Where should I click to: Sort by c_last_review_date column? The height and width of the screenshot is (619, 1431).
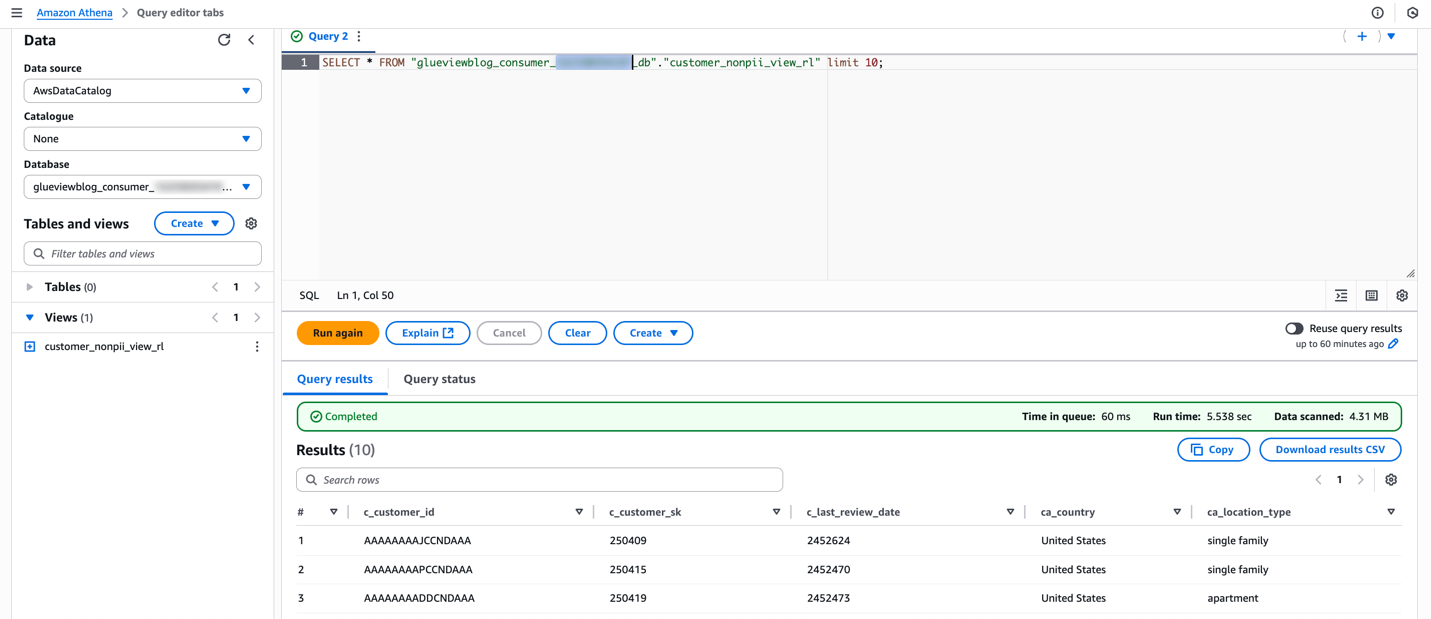pyautogui.click(x=1010, y=512)
